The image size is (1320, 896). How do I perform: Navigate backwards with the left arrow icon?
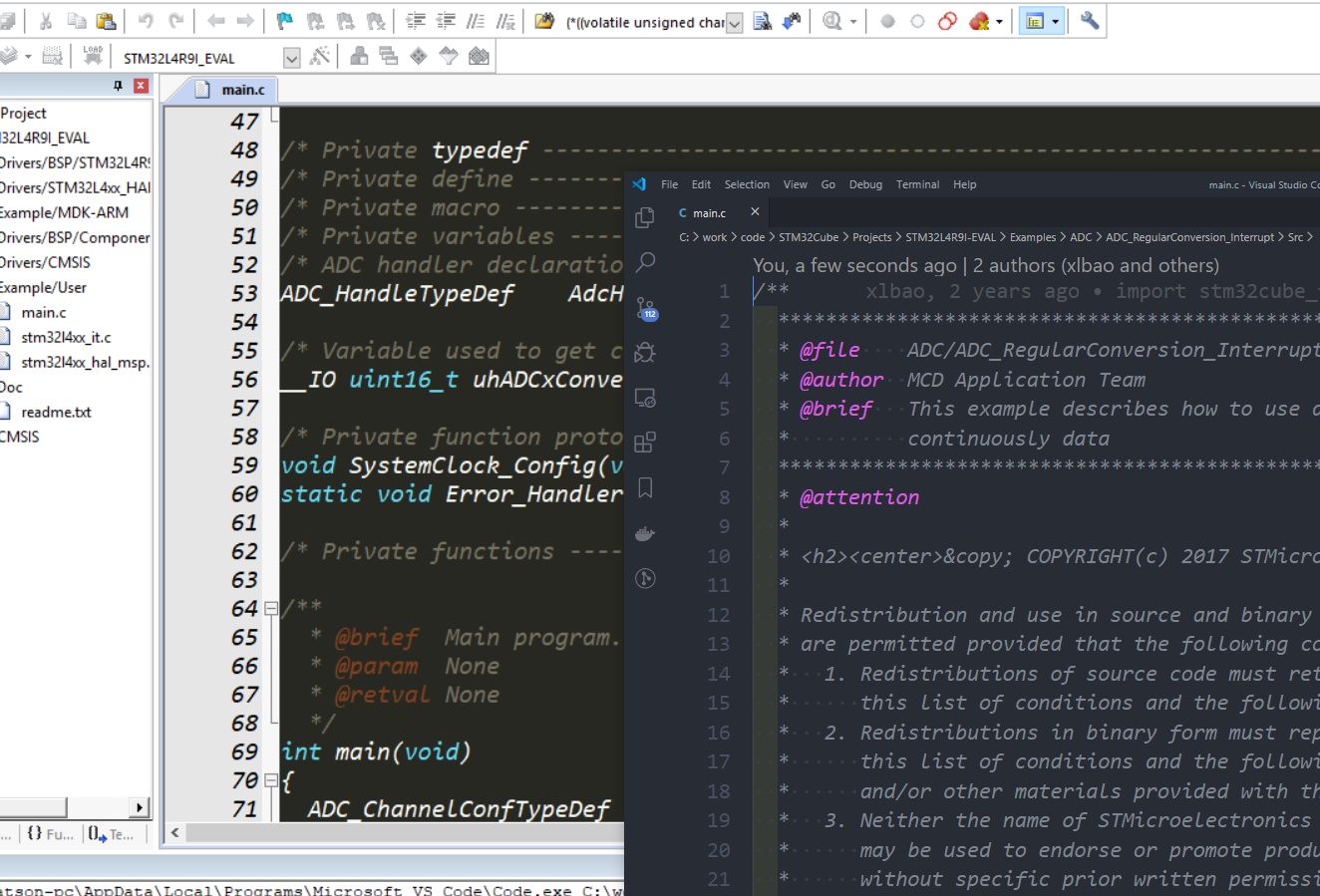(x=215, y=21)
